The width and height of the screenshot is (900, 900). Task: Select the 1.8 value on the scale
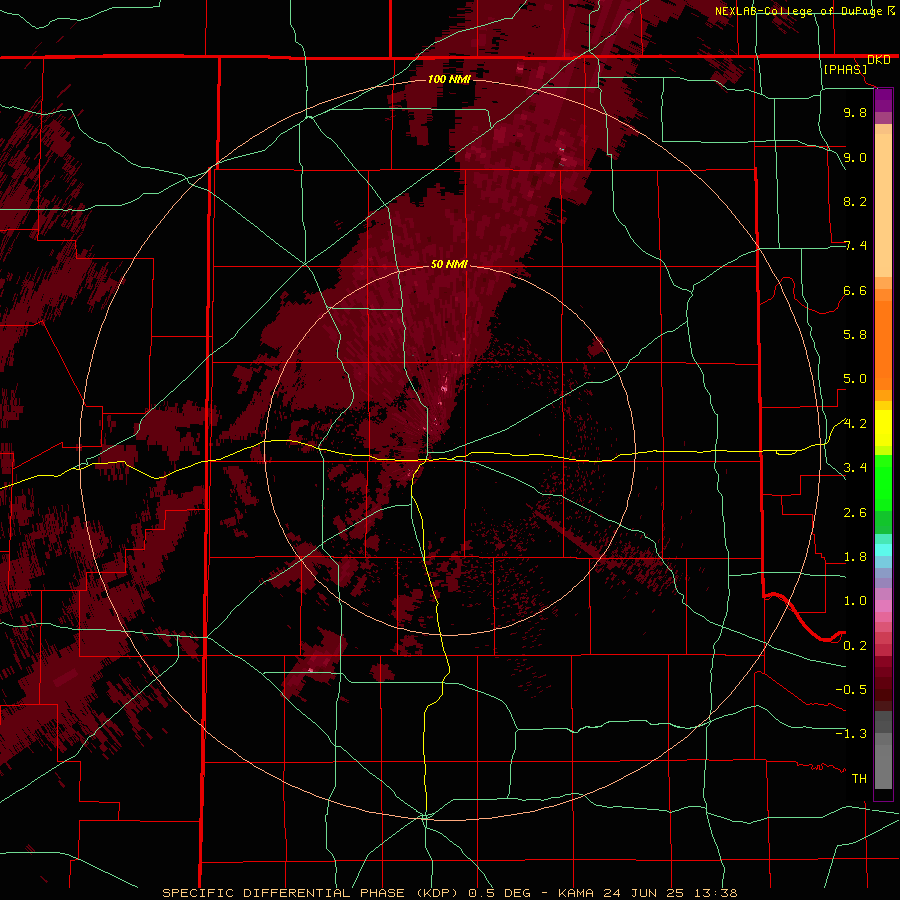855,557
